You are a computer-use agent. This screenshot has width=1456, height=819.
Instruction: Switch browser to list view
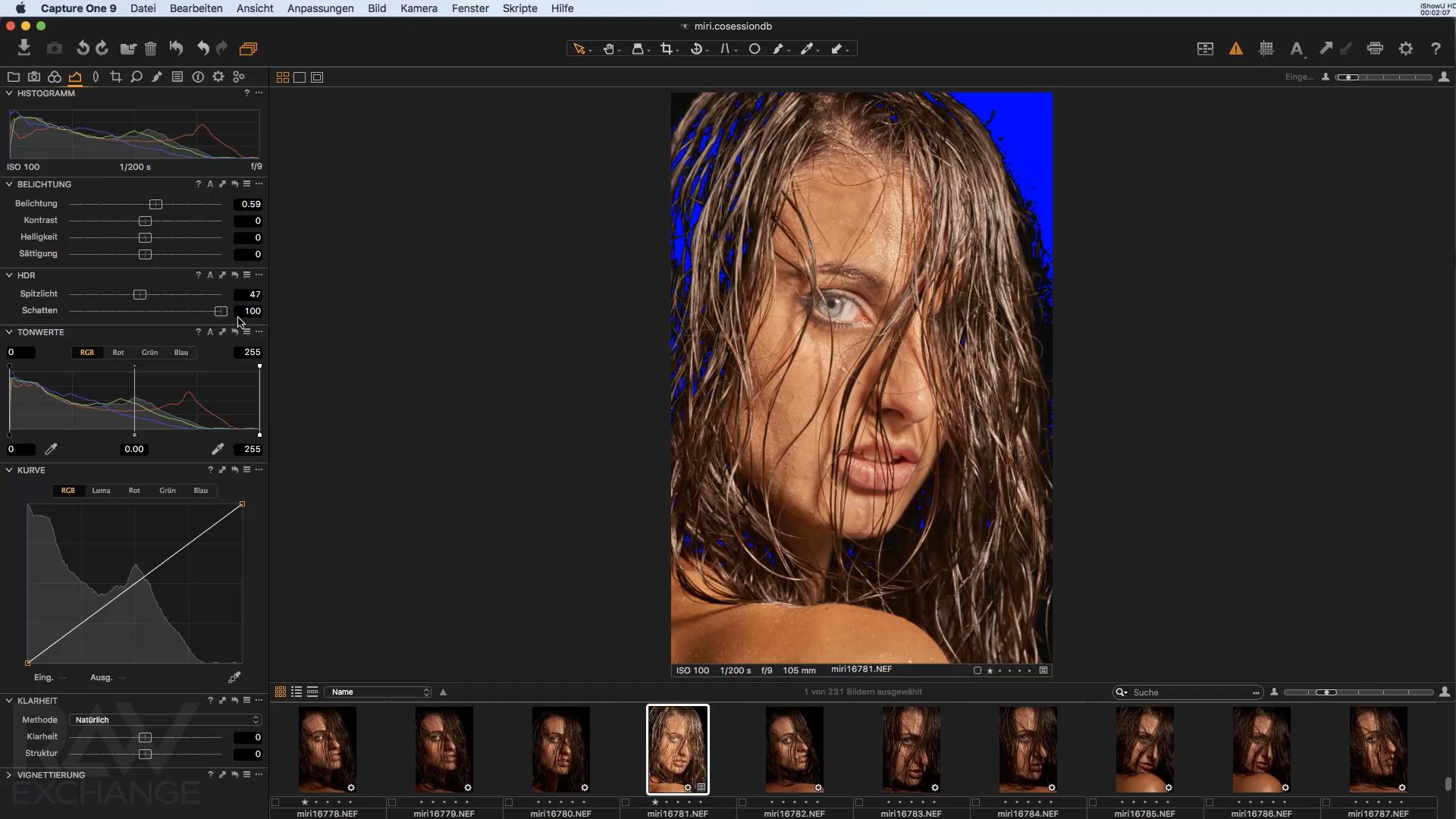click(297, 692)
